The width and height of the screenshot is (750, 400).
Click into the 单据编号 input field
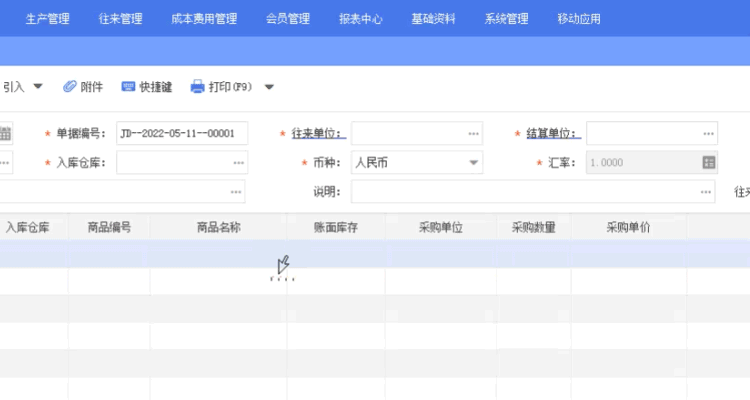[180, 134]
